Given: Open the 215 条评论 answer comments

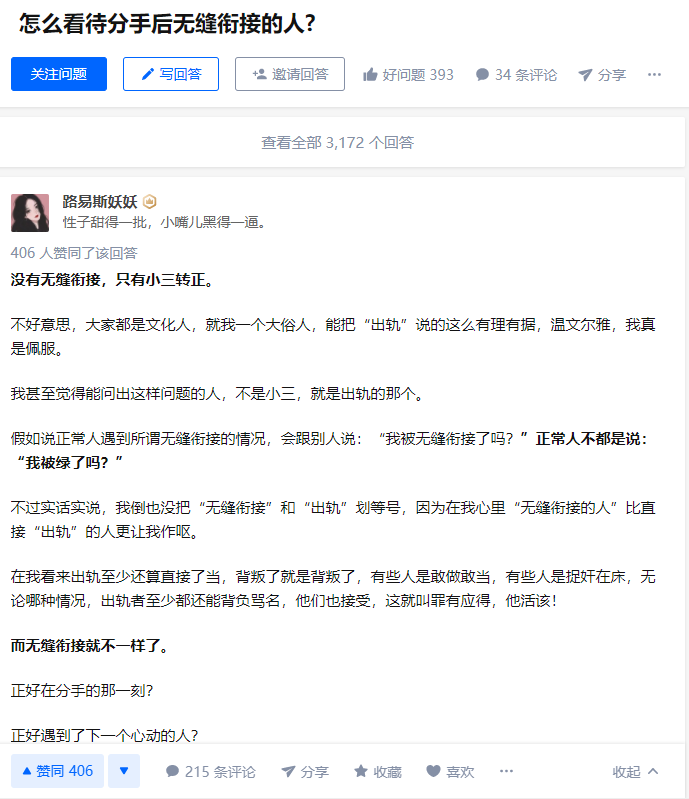Looking at the screenshot, I should tap(210, 771).
